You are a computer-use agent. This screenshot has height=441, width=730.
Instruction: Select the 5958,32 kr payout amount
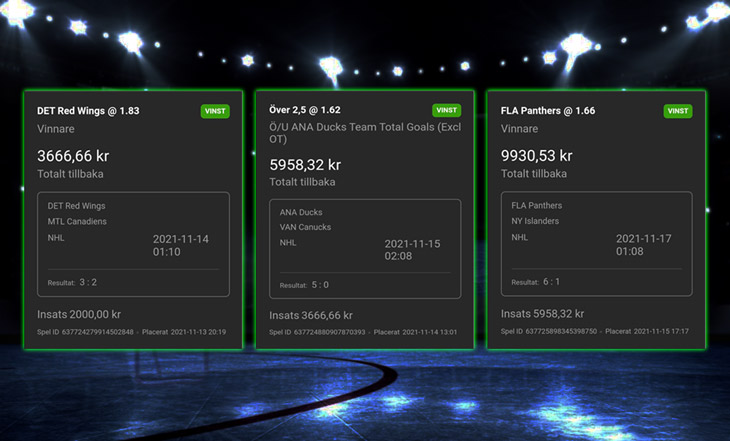point(305,165)
